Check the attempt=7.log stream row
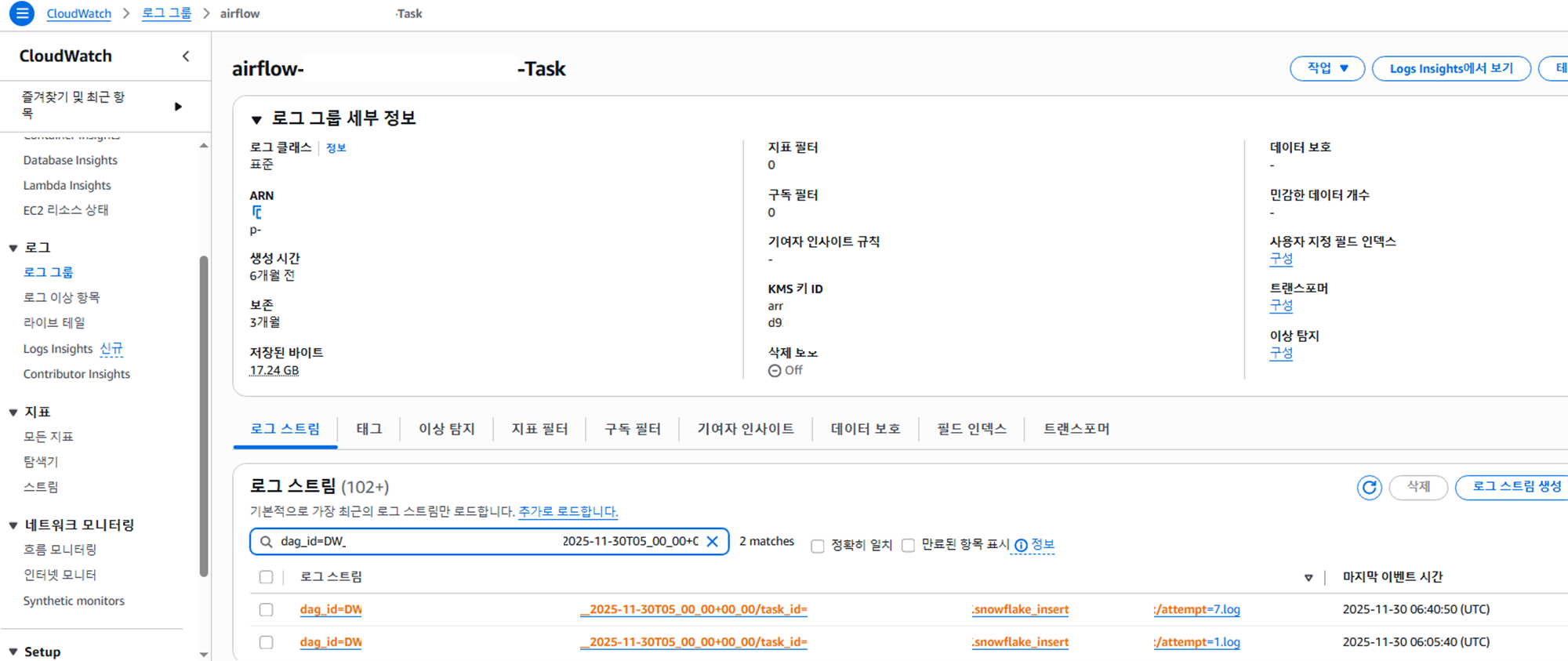The height and width of the screenshot is (661, 1568). [x=266, y=609]
